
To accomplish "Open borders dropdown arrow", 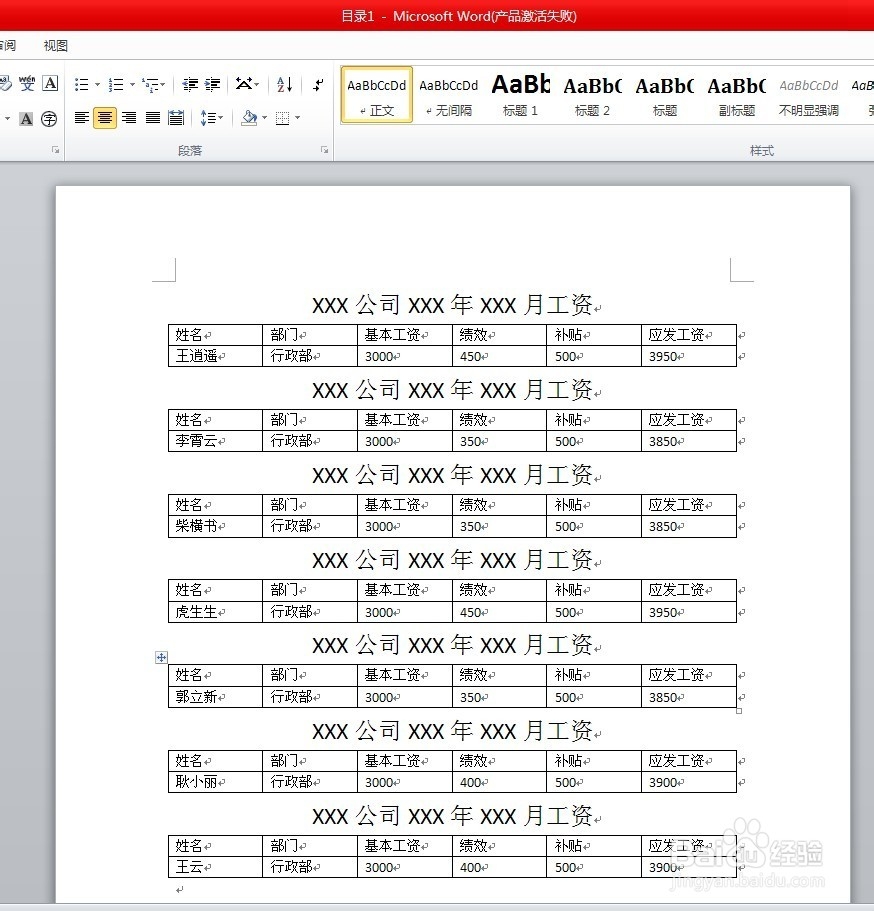I will [298, 118].
